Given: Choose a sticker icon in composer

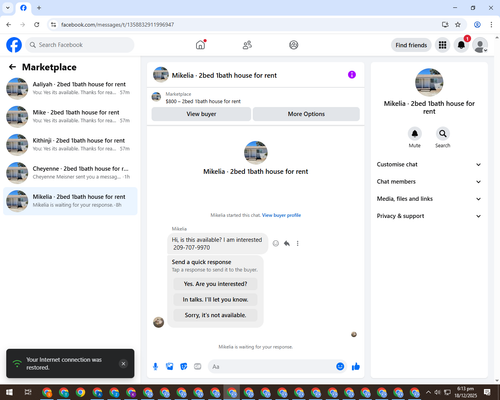Looking at the screenshot, I should tap(184, 367).
